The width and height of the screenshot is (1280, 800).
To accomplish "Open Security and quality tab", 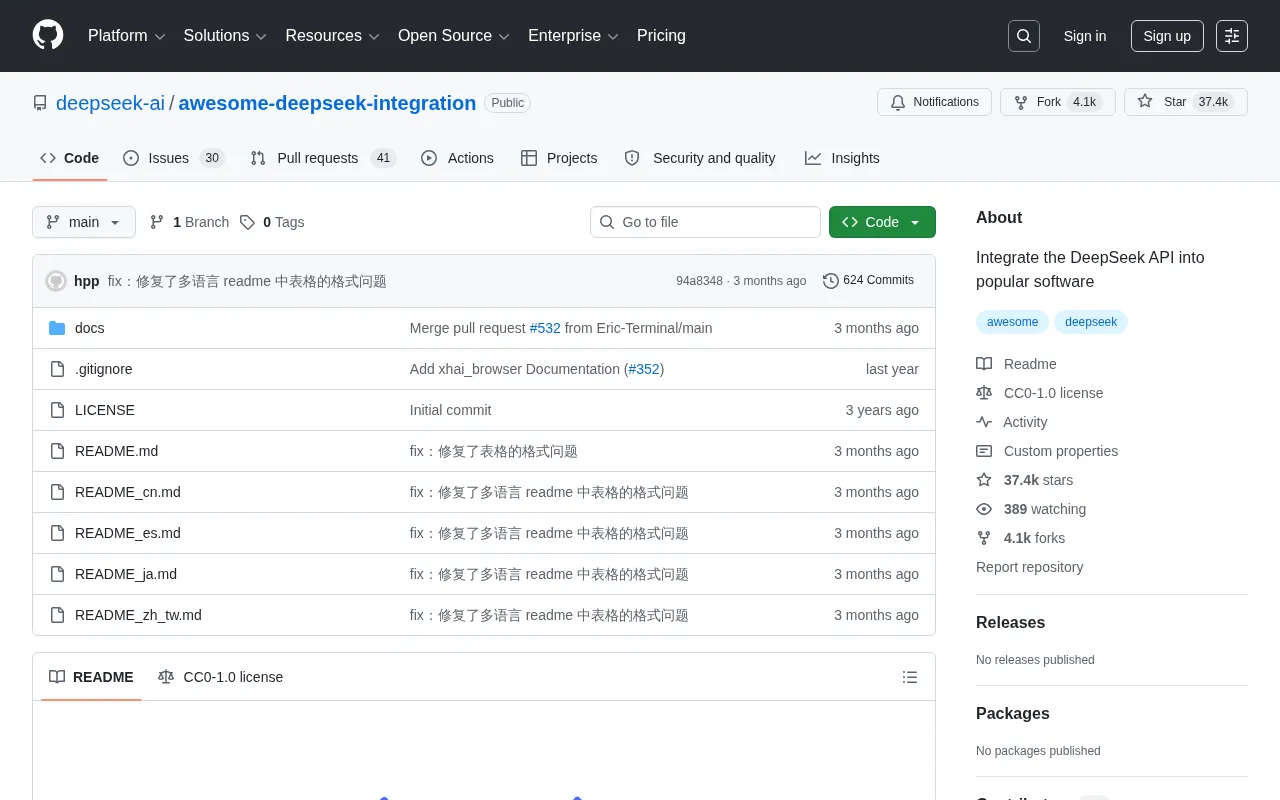I will pos(700,158).
